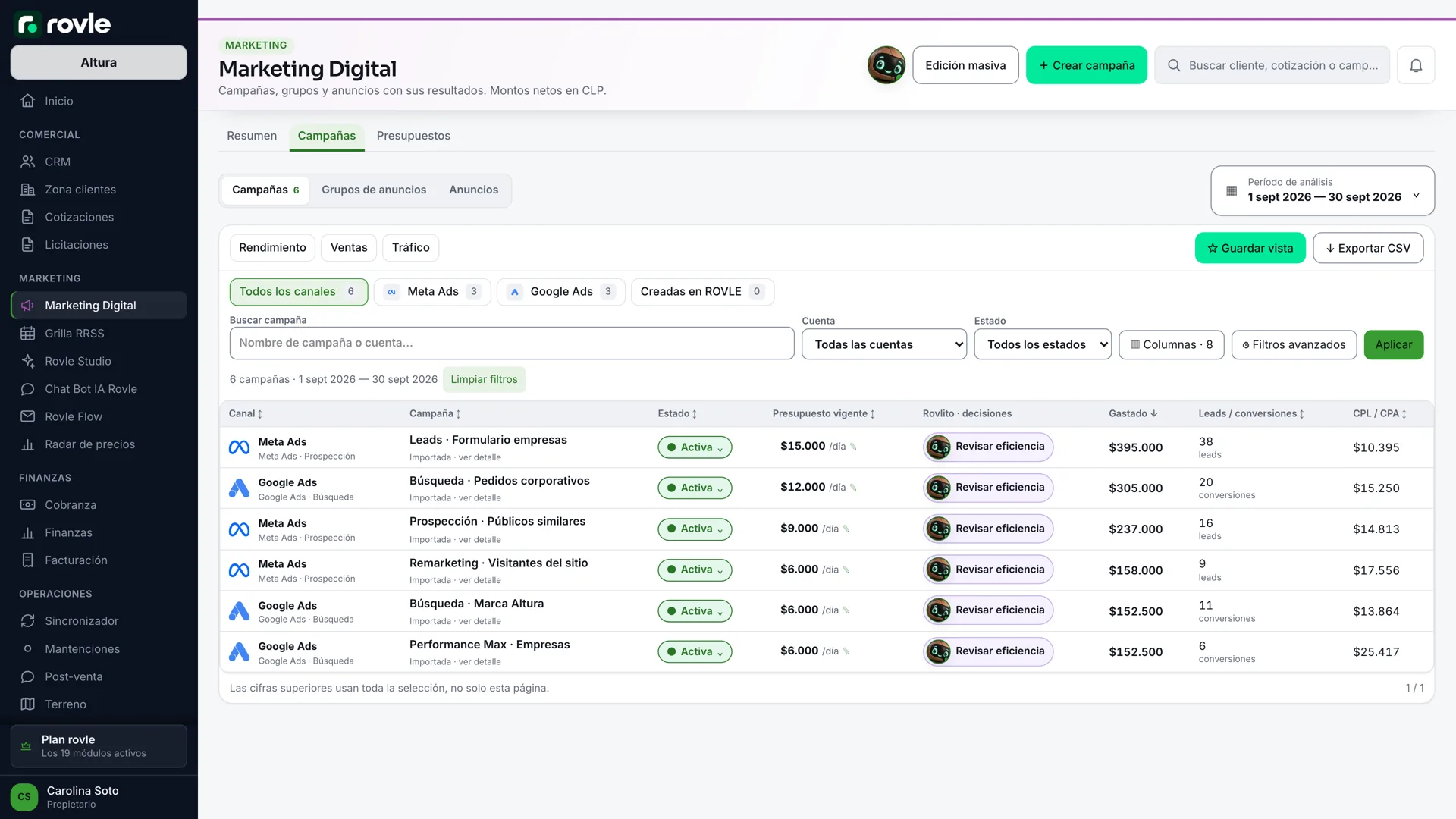This screenshot has width=1456, height=819.
Task: Filter by Google Ads channel chip
Action: click(x=561, y=292)
